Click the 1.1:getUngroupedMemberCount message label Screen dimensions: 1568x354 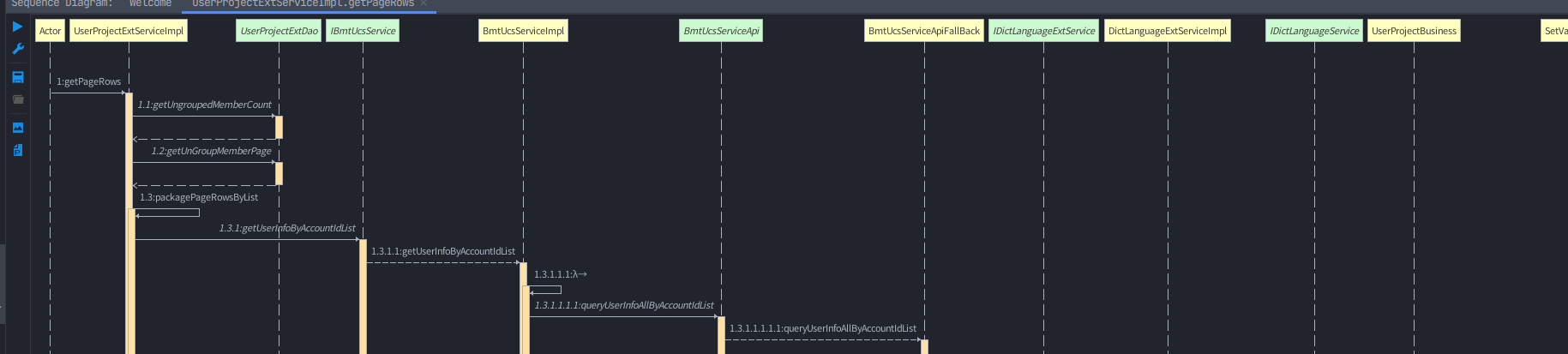pos(205,105)
